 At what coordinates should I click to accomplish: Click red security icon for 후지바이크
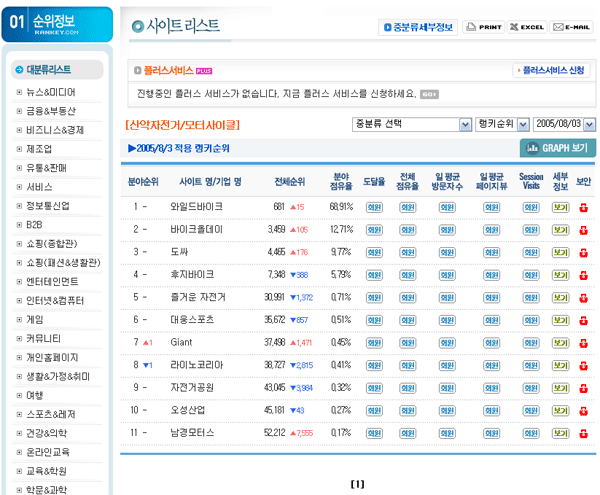tap(583, 275)
